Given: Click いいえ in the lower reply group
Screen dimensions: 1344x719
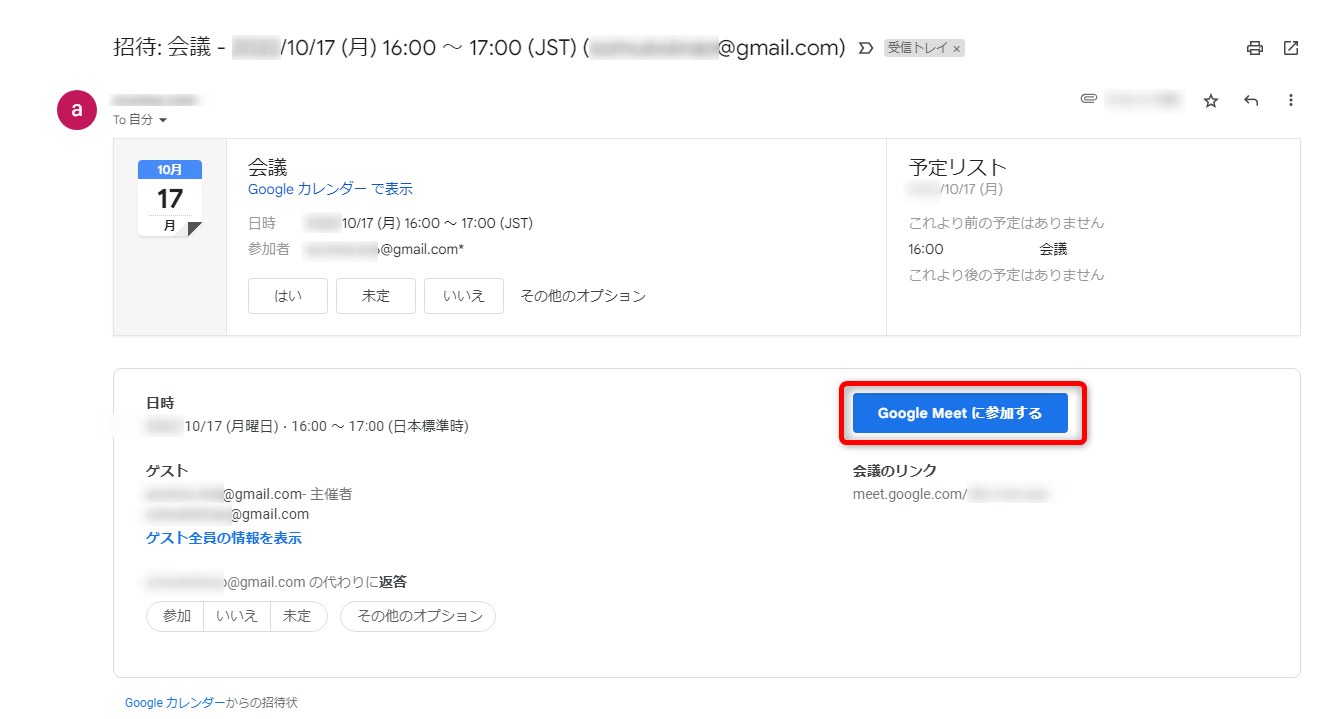Looking at the screenshot, I should [x=237, y=616].
